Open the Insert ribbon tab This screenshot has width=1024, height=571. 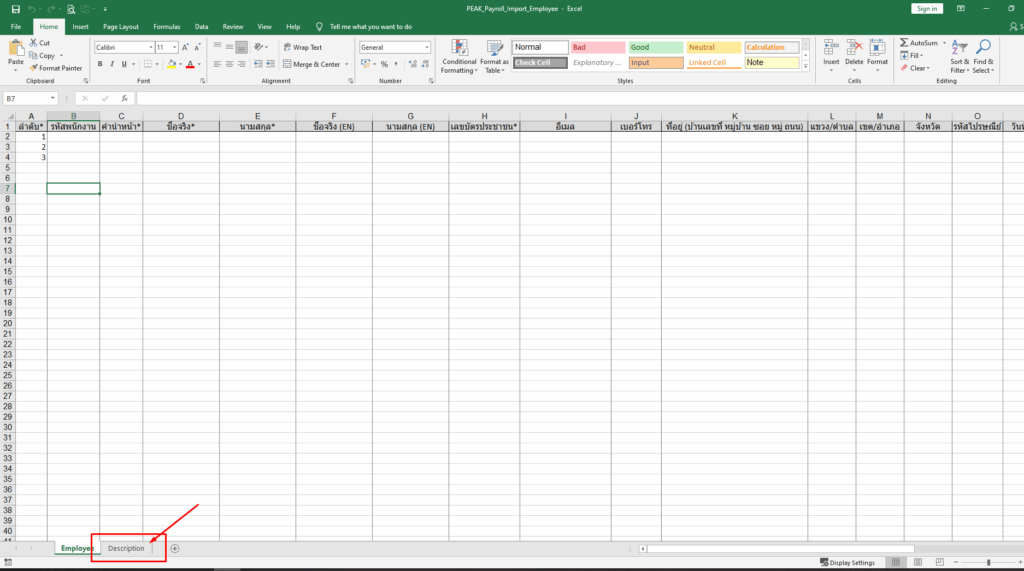pyautogui.click(x=80, y=27)
